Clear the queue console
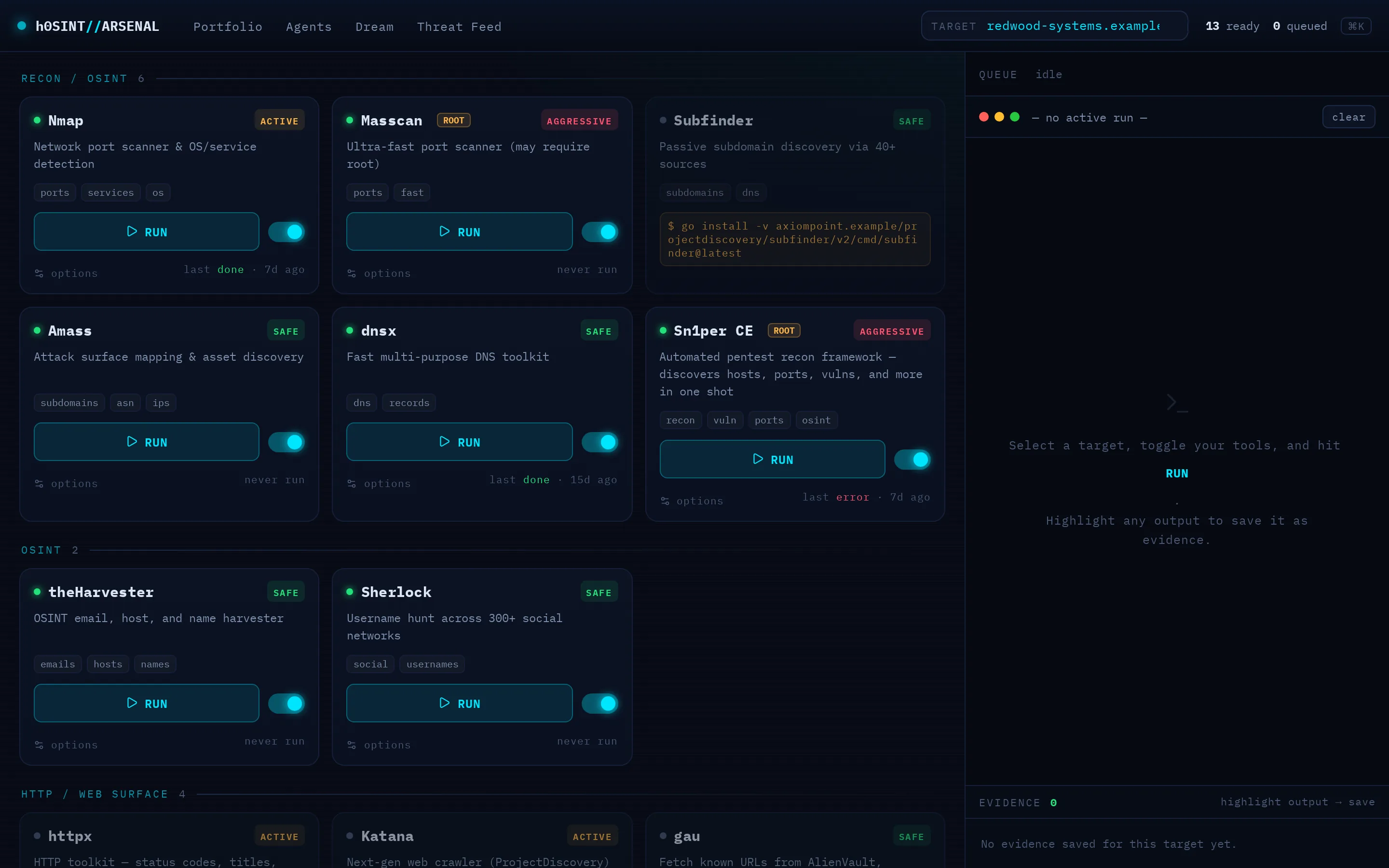The height and width of the screenshot is (868, 1389). (x=1348, y=117)
